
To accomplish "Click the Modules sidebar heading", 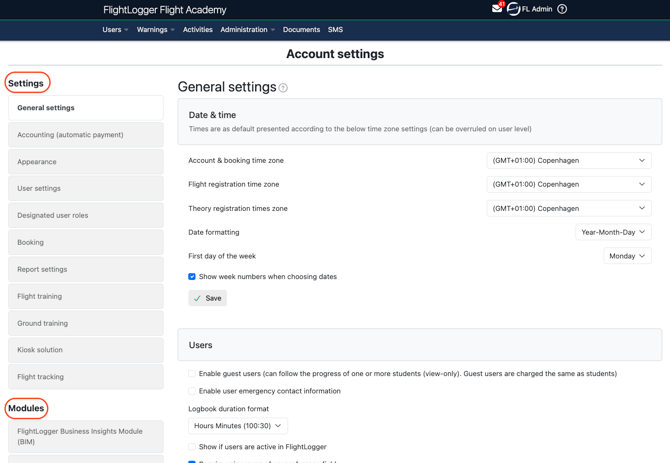I will 26,408.
